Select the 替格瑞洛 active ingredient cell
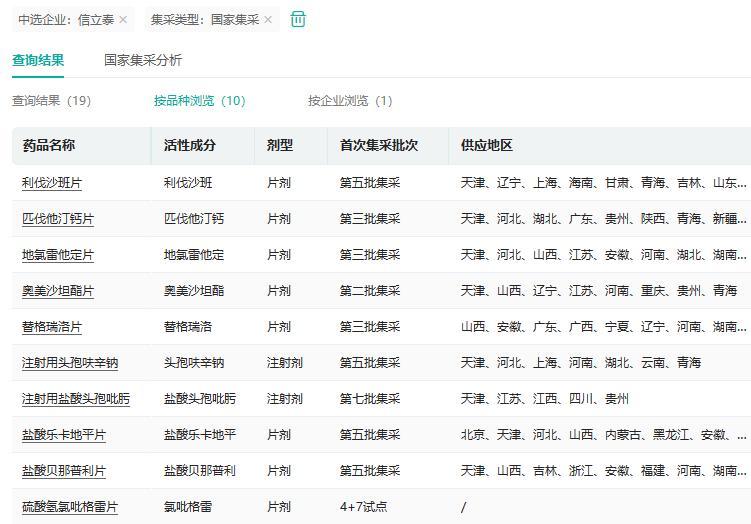Viewport: 751px width, 524px height. tap(188, 327)
